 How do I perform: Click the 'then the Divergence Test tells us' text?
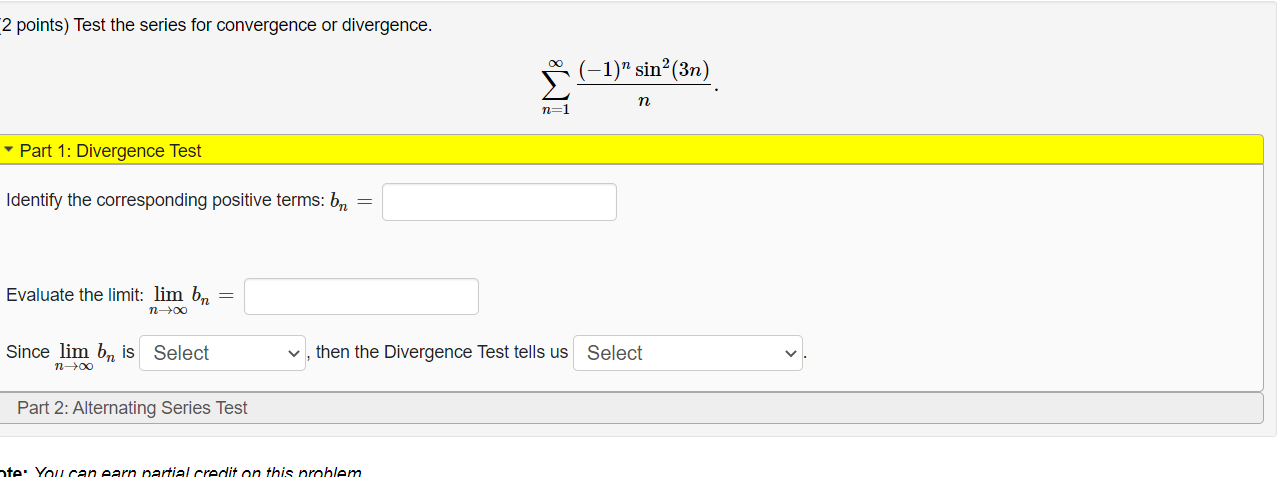click(x=442, y=352)
